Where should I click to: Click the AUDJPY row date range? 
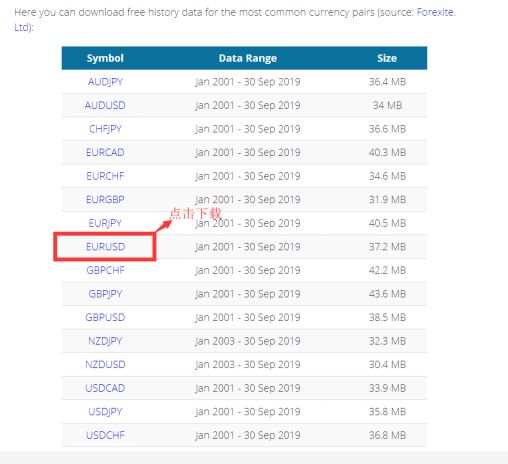[248, 82]
